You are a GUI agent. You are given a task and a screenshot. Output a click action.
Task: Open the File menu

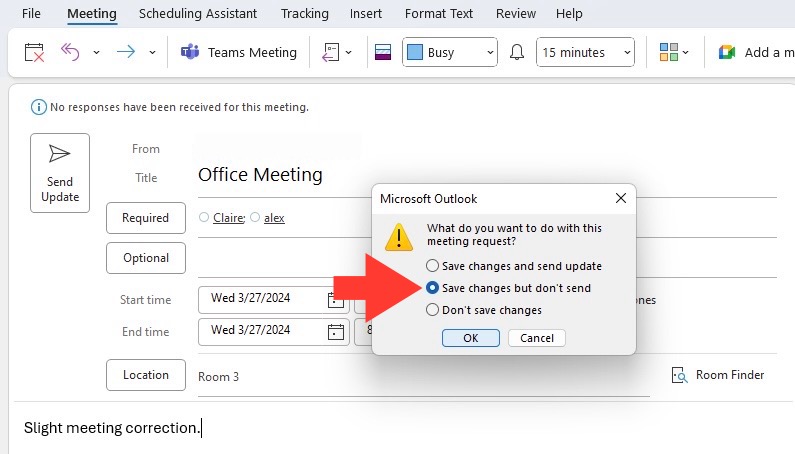coord(31,14)
